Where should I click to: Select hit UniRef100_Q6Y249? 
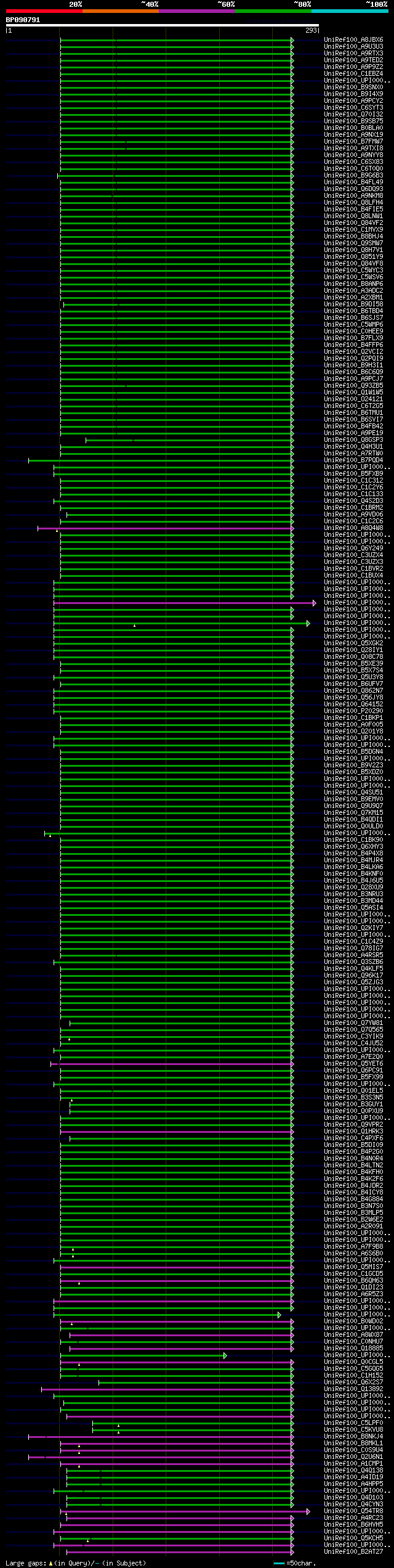pyautogui.click(x=353, y=549)
